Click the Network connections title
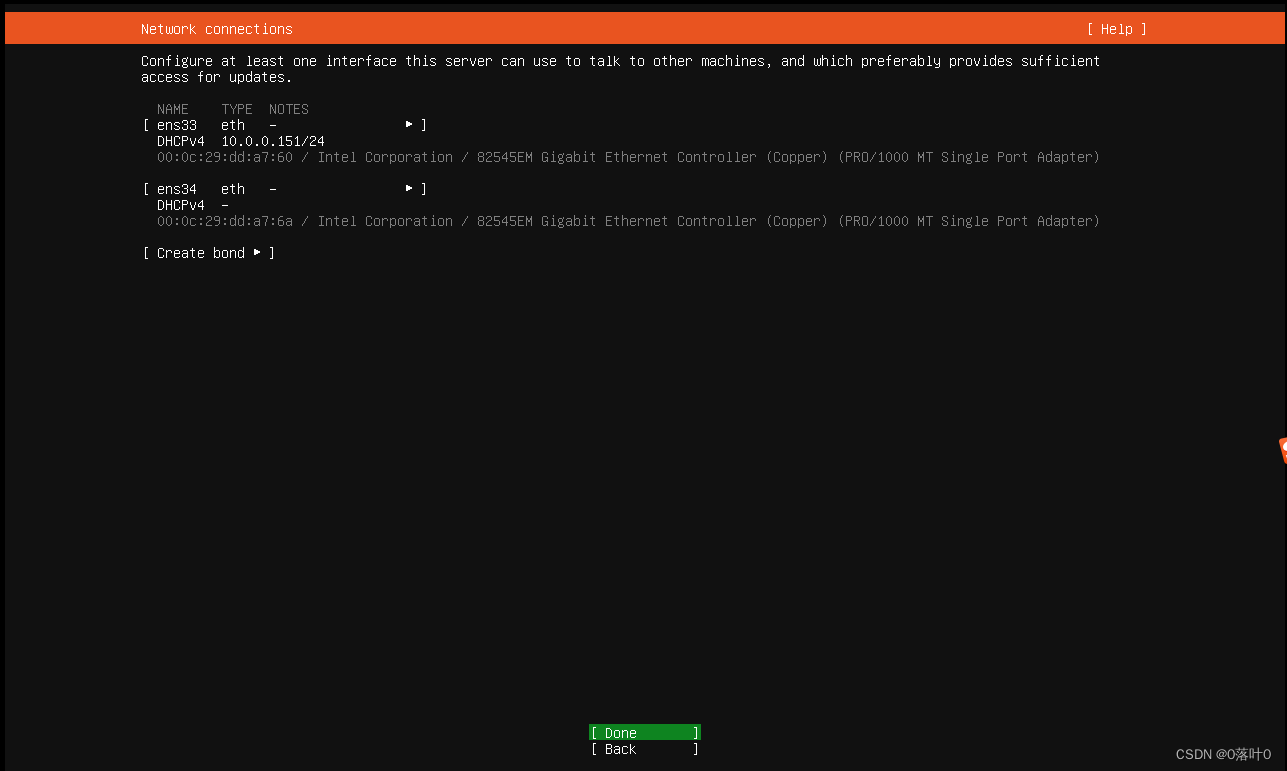Screen dimensions: 1287x771 (217, 29)
